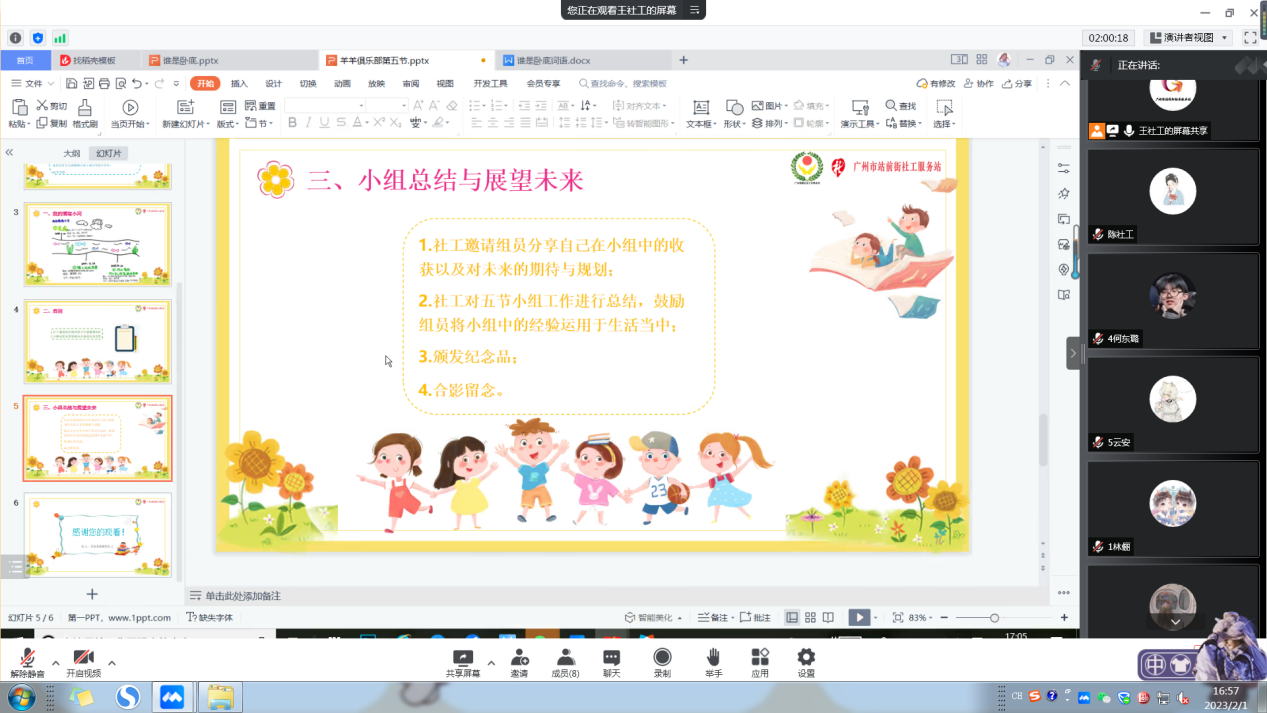1267x713 pixels.
Task: Click the Collaborate (协作) button
Action: [978, 84]
